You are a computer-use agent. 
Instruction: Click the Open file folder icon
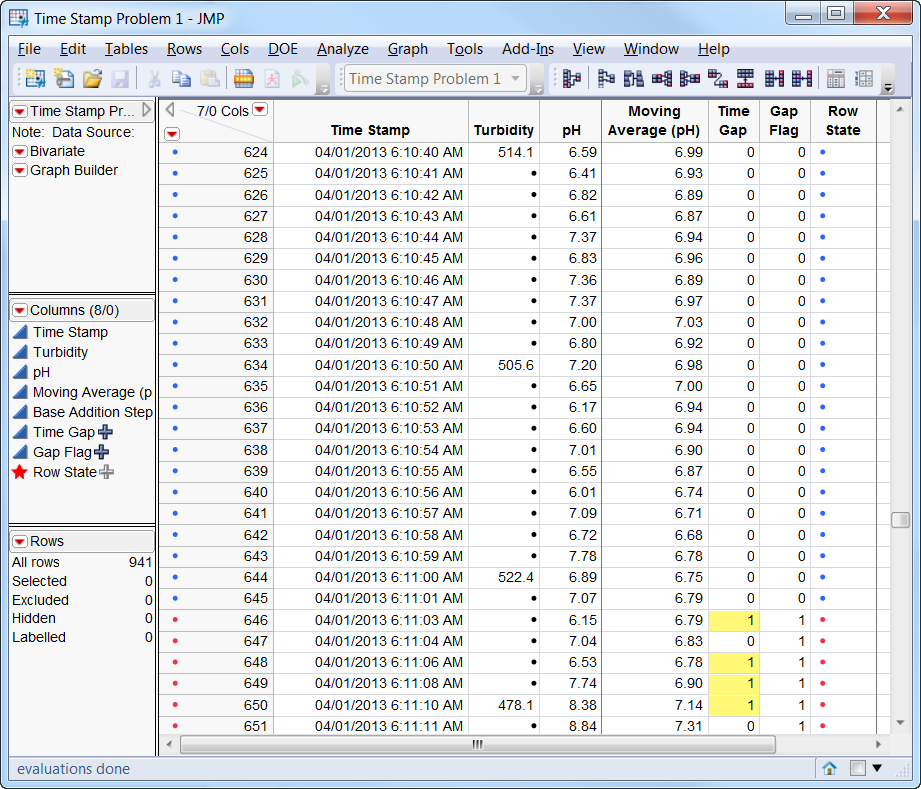pyautogui.click(x=92, y=79)
